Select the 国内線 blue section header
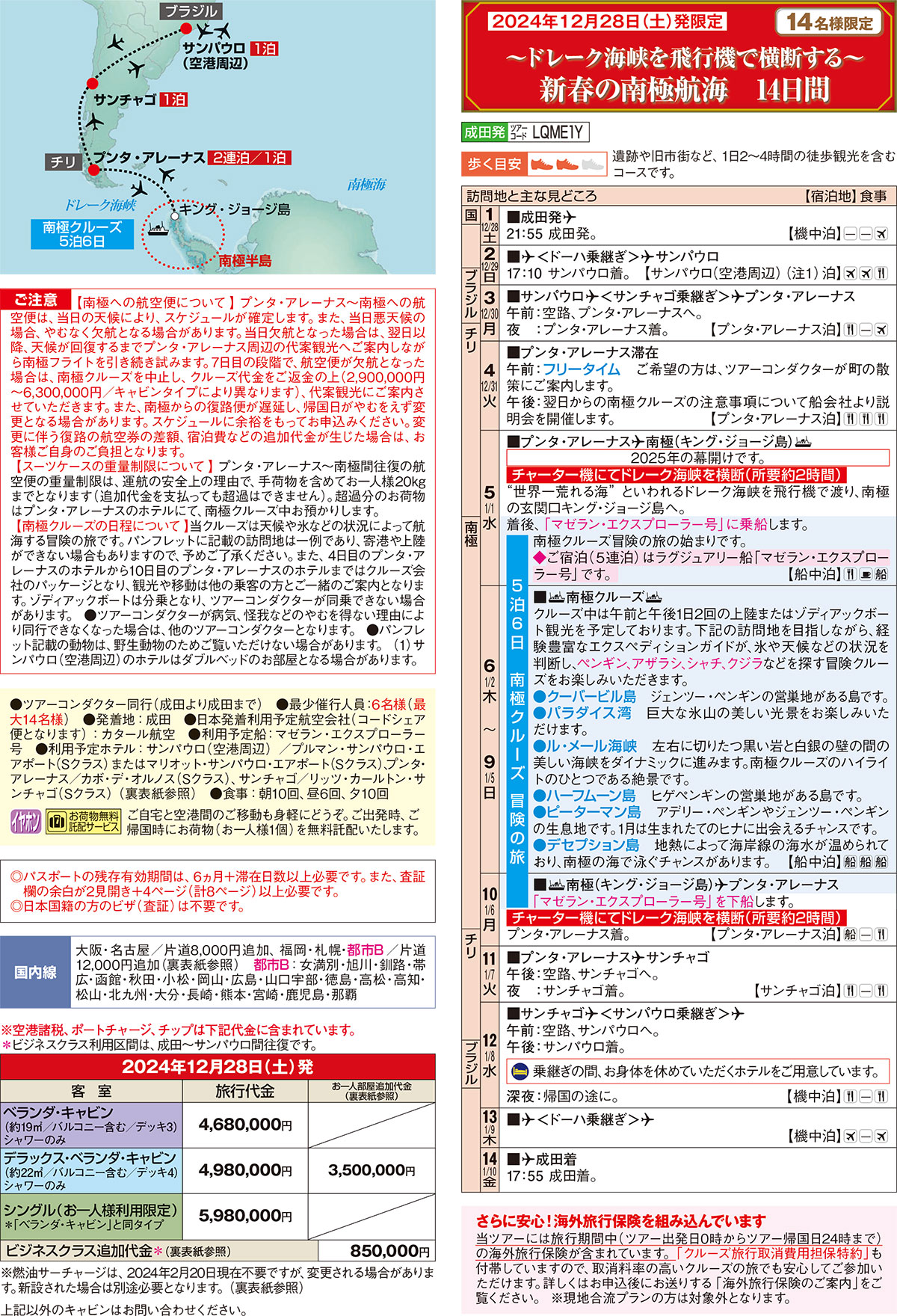The height and width of the screenshot is (1316, 897). pyautogui.click(x=35, y=973)
